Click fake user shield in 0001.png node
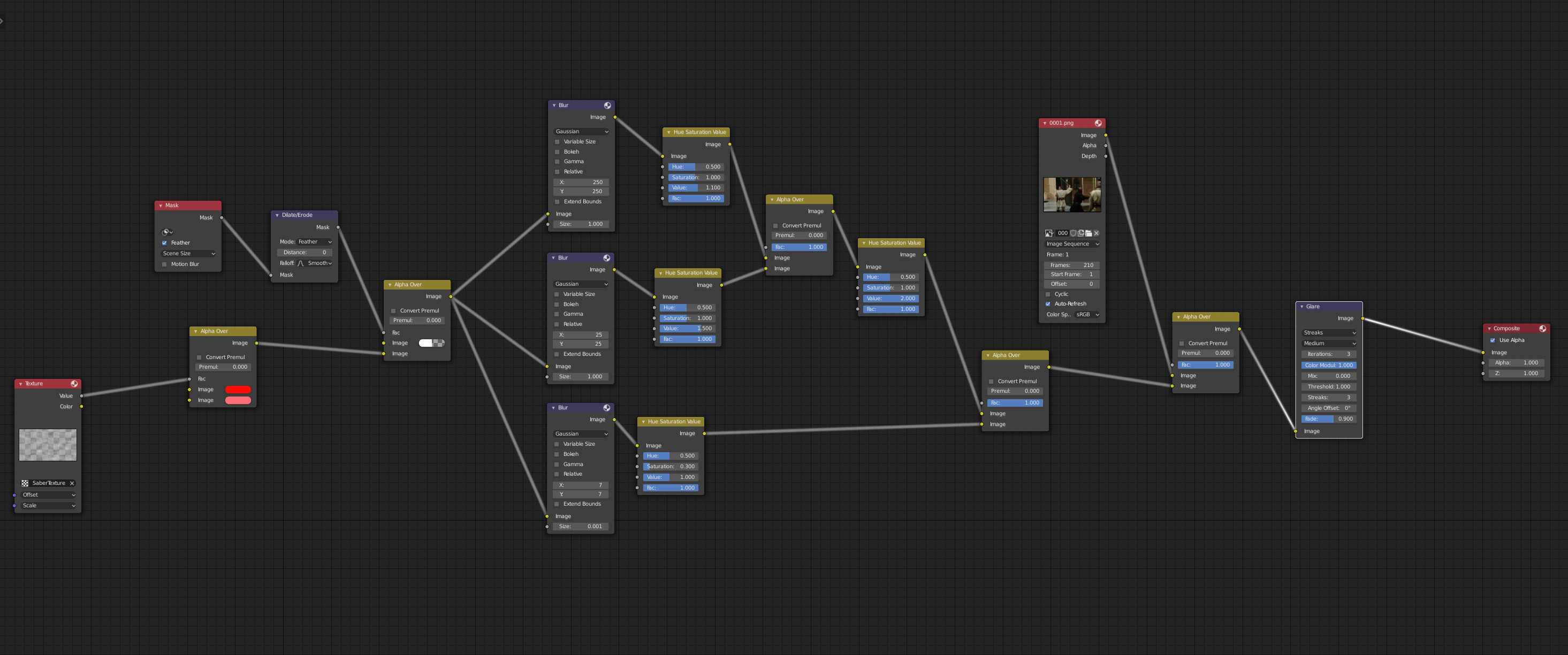 click(x=1073, y=233)
